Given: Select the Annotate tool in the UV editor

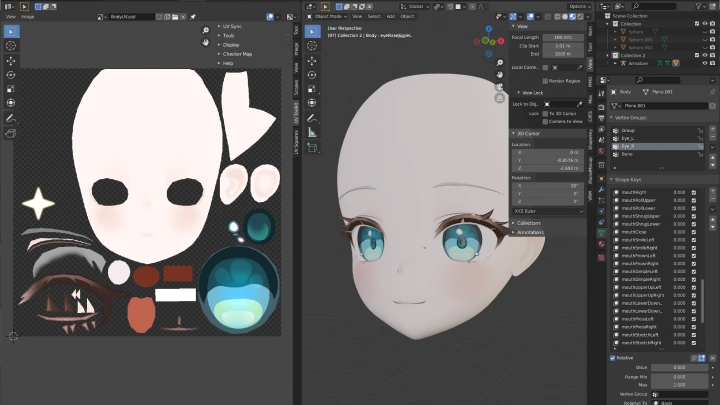Looking at the screenshot, I should pyautogui.click(x=11, y=118).
